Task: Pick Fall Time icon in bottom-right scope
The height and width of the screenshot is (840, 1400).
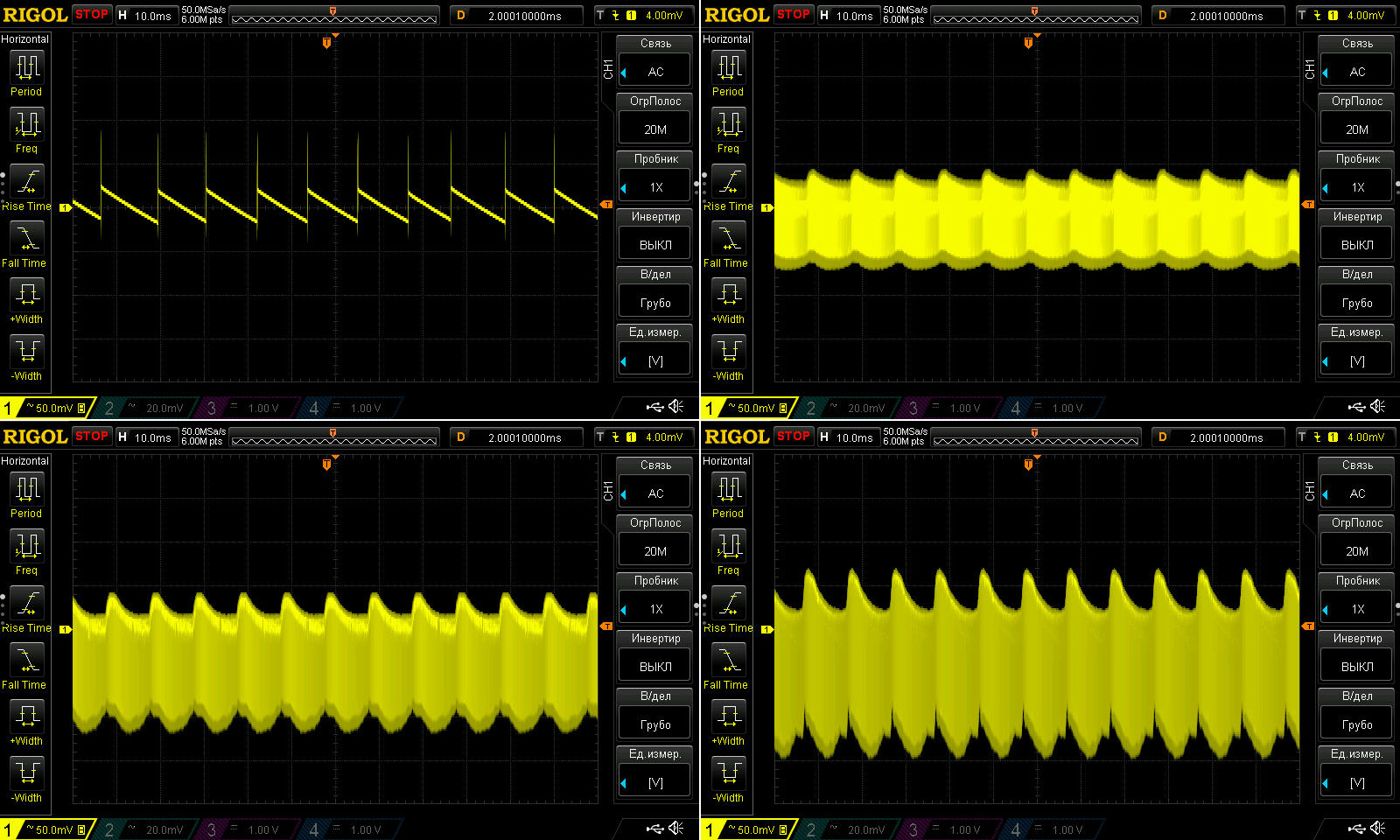Action: (x=729, y=660)
